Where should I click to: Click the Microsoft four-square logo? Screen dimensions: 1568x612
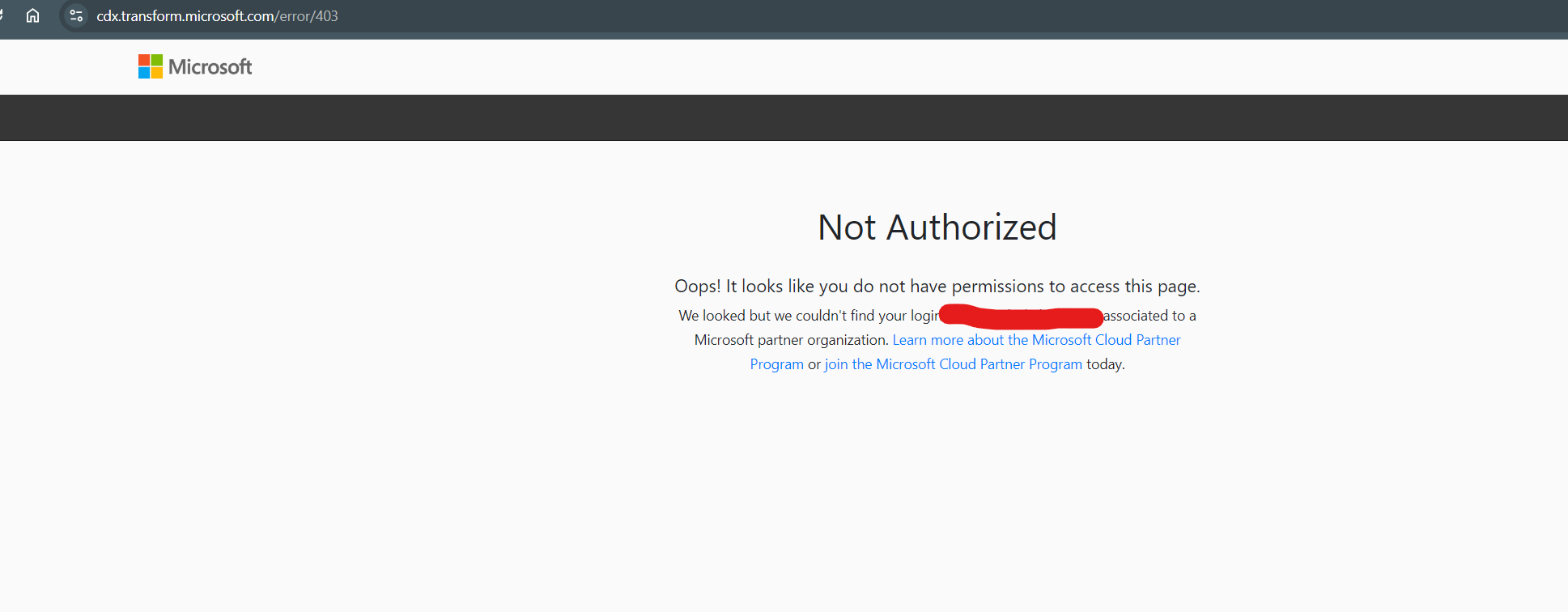click(151, 66)
